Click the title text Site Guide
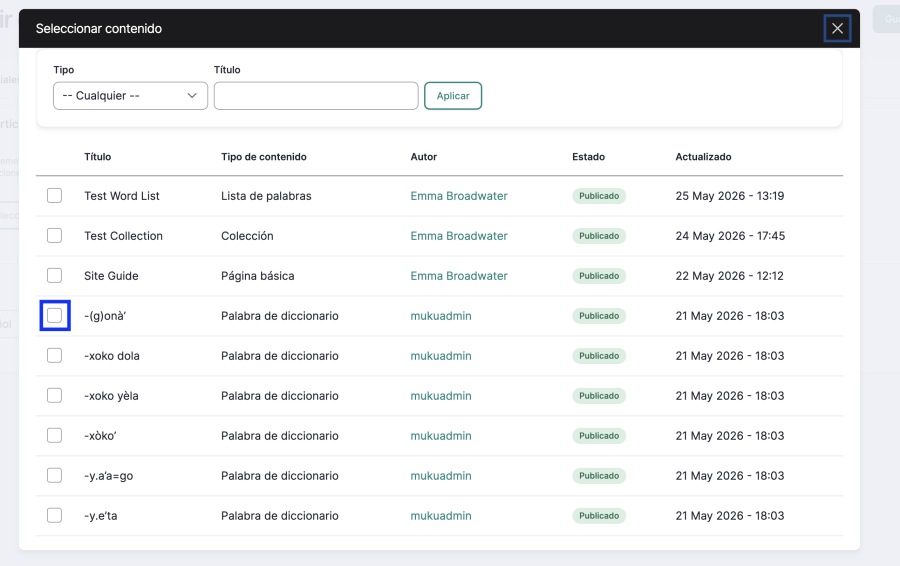This screenshot has height=566, width=900. pyautogui.click(x=111, y=276)
